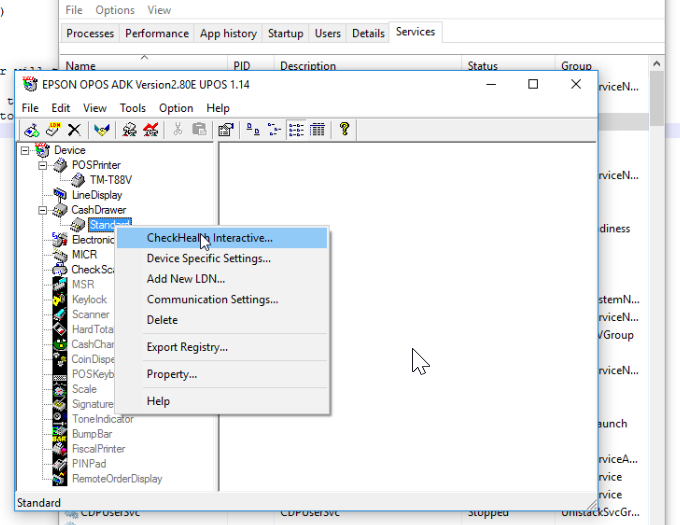This screenshot has height=525, width=680.
Task: Click the icon next to MICR
Action: coord(60,254)
